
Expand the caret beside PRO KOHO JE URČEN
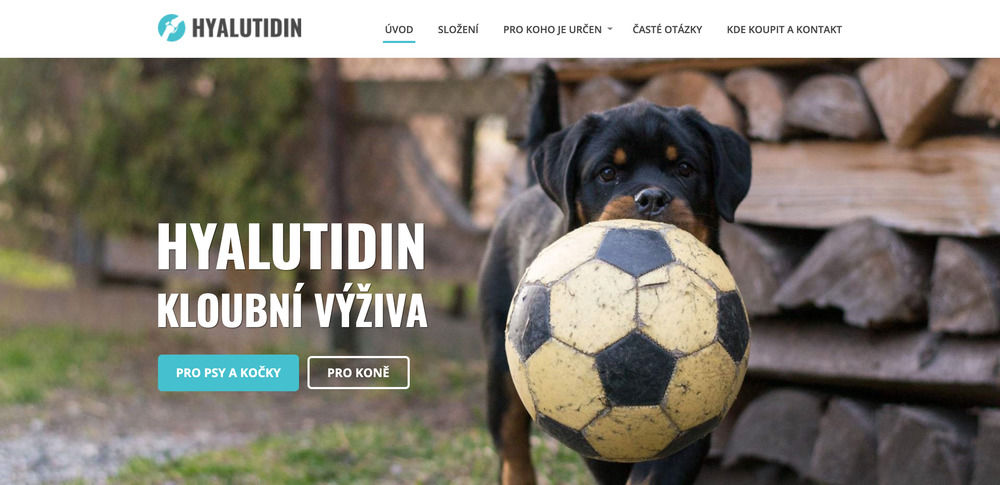point(610,29)
